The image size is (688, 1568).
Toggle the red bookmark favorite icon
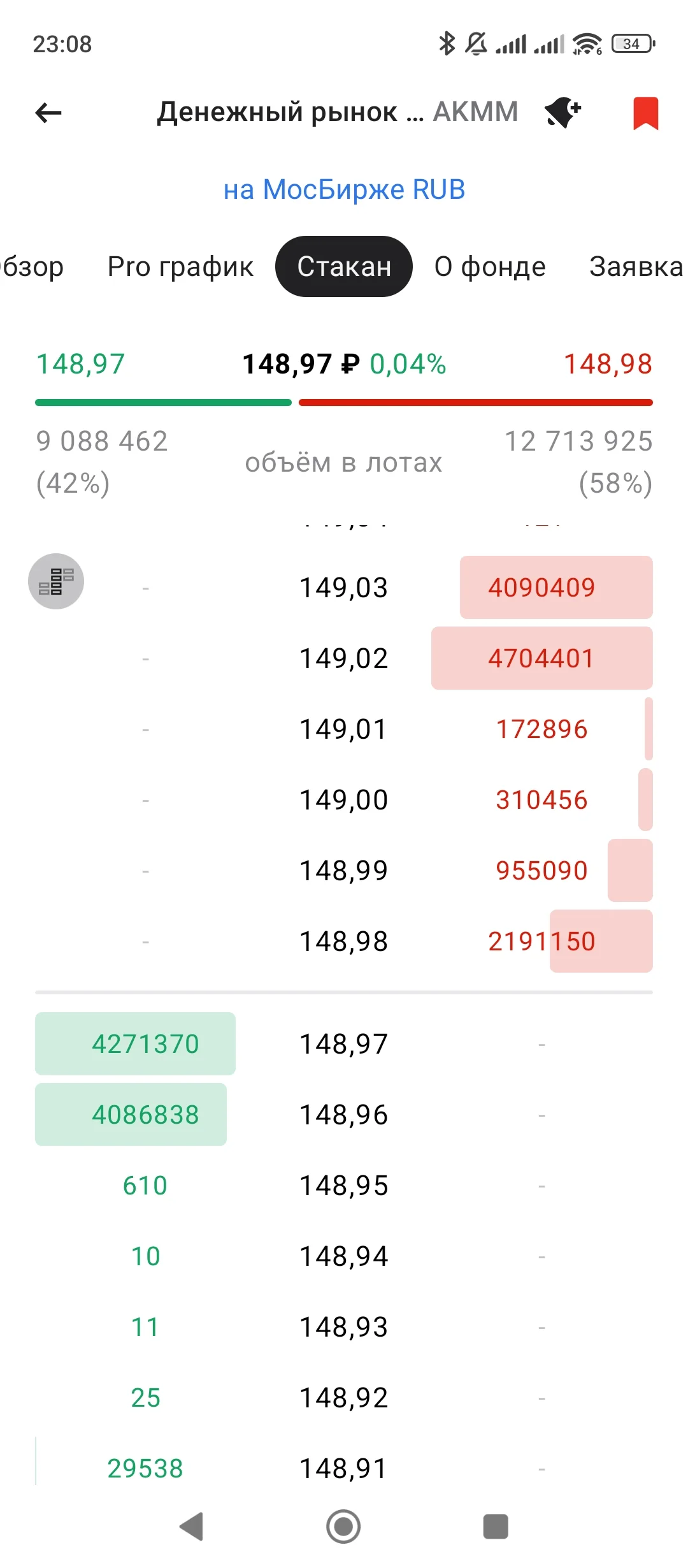645,113
